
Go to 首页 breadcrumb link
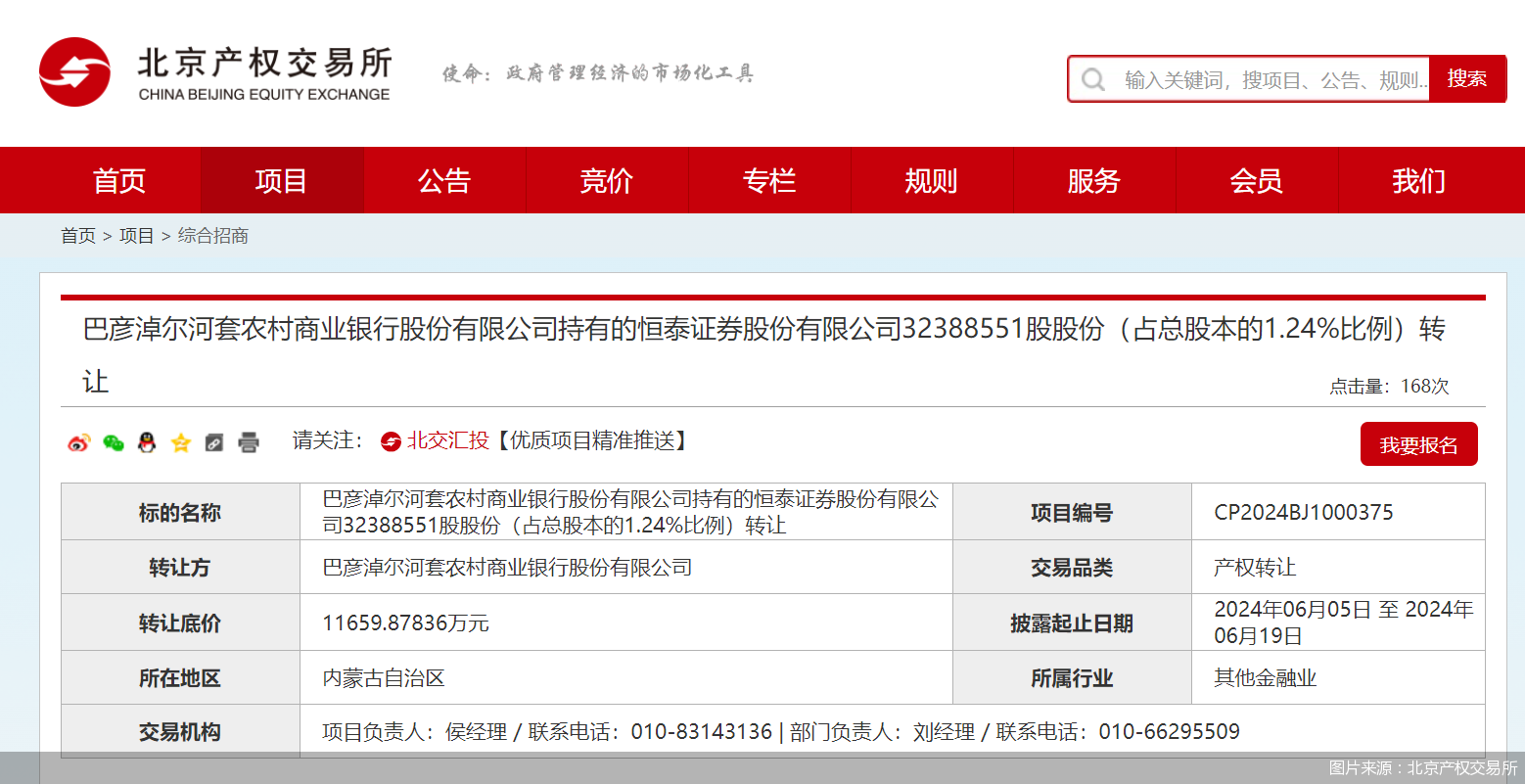coord(77,236)
